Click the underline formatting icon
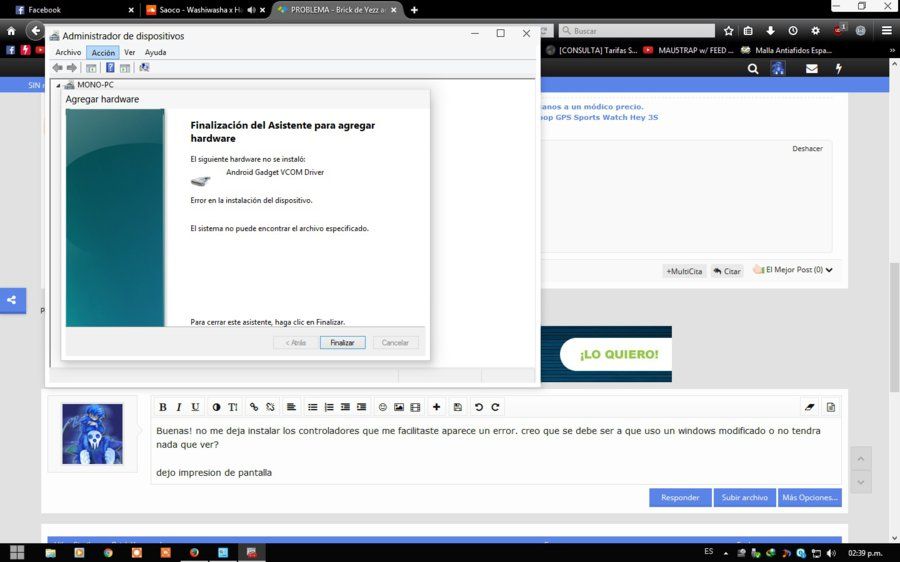 [x=195, y=407]
